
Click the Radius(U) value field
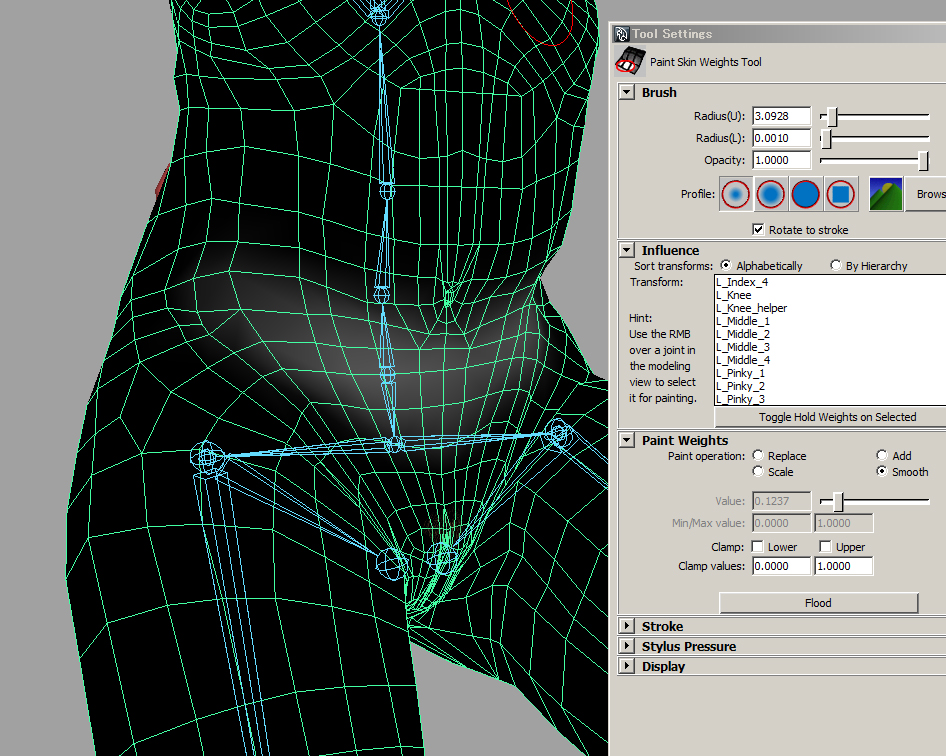point(781,116)
